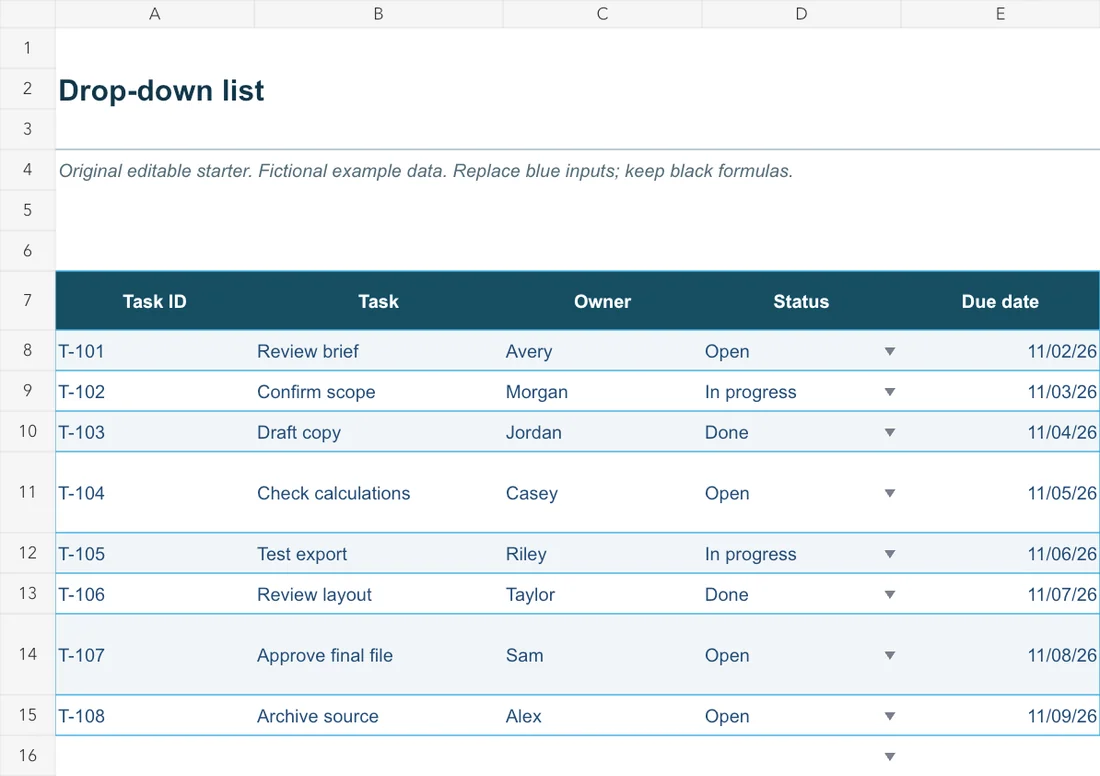Screen dimensions: 1100x776
Task: Open the Status dropdown arrow for T-102
Action: pyautogui.click(x=890, y=392)
